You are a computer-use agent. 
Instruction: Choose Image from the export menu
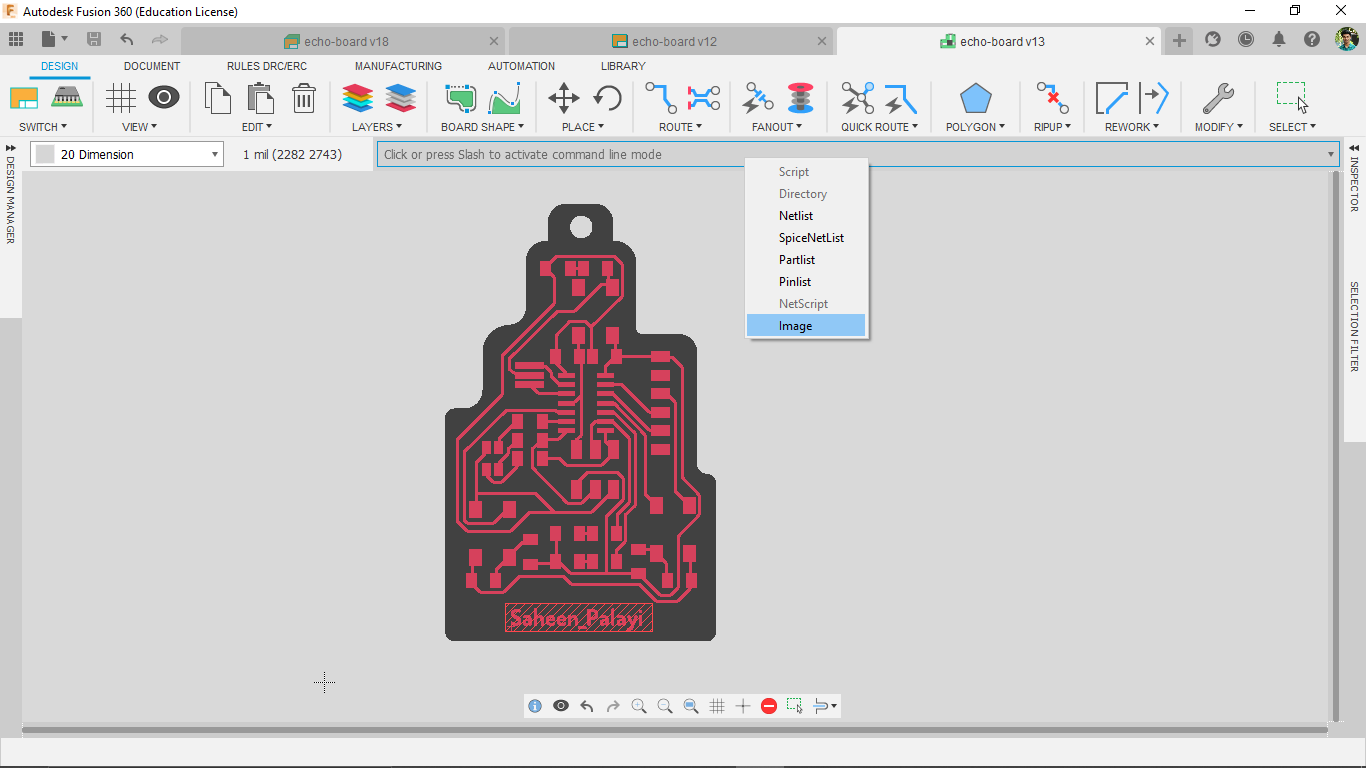click(x=806, y=326)
